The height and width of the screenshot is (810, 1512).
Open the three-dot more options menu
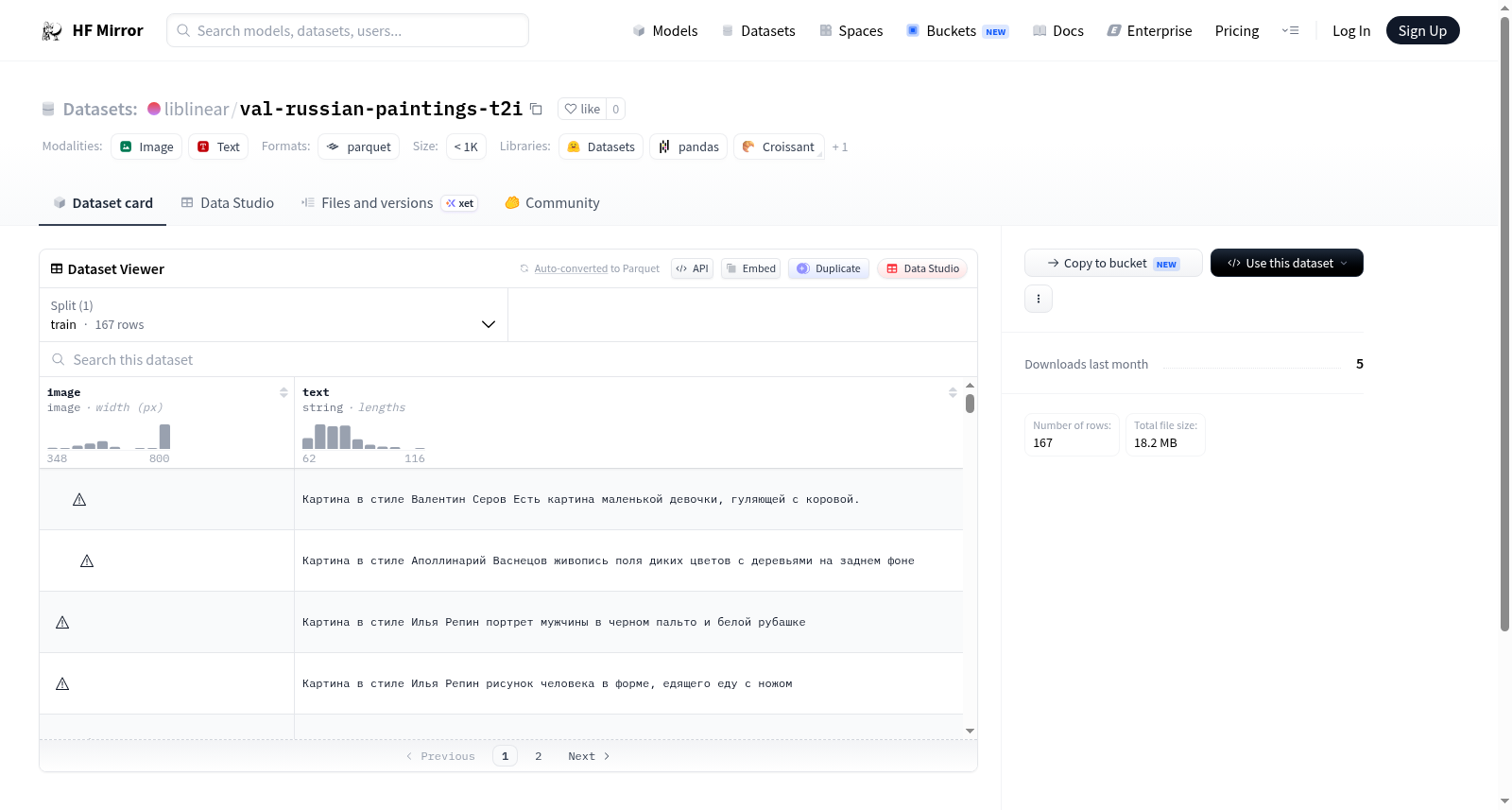(x=1039, y=299)
